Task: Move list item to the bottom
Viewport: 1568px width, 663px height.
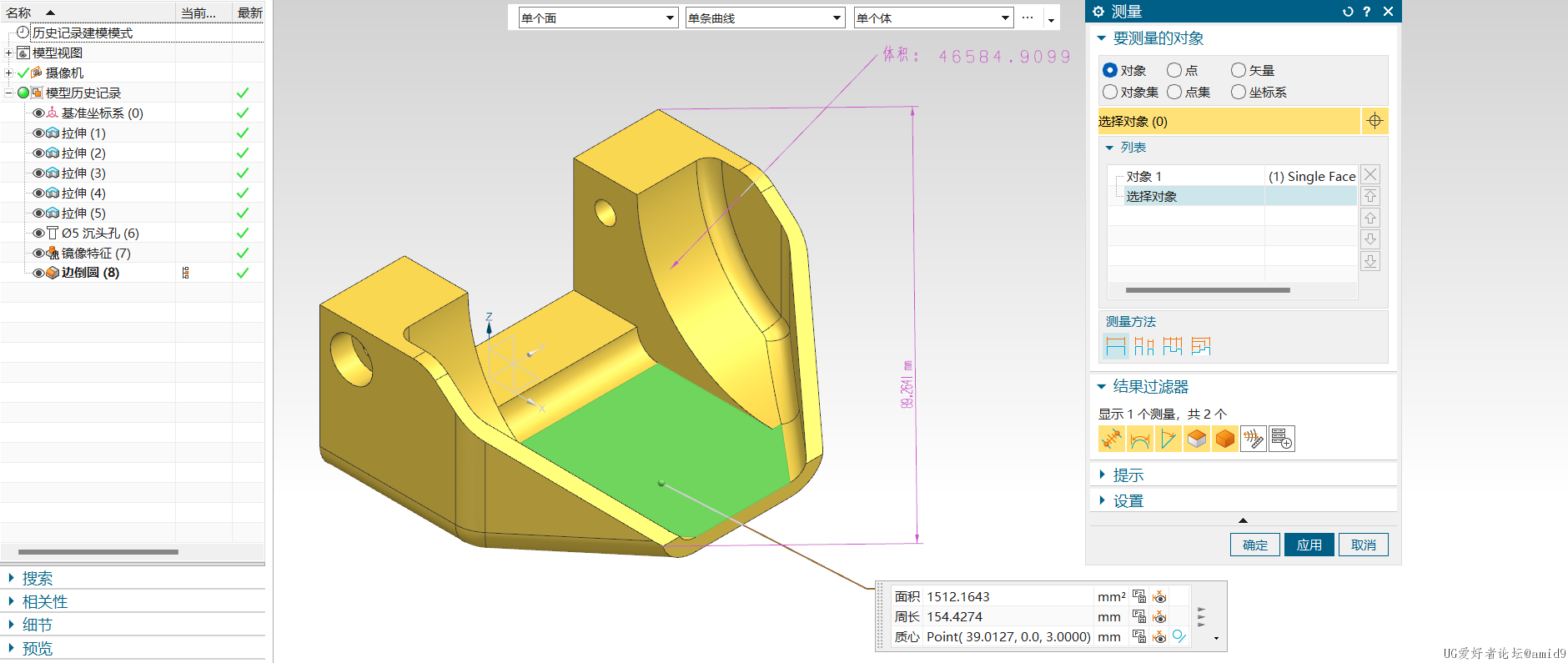Action: click(x=1370, y=261)
